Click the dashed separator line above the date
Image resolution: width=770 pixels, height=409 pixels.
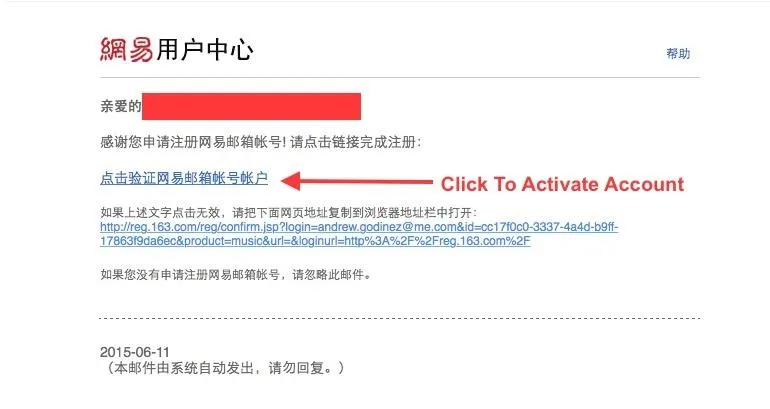[x=399, y=319]
